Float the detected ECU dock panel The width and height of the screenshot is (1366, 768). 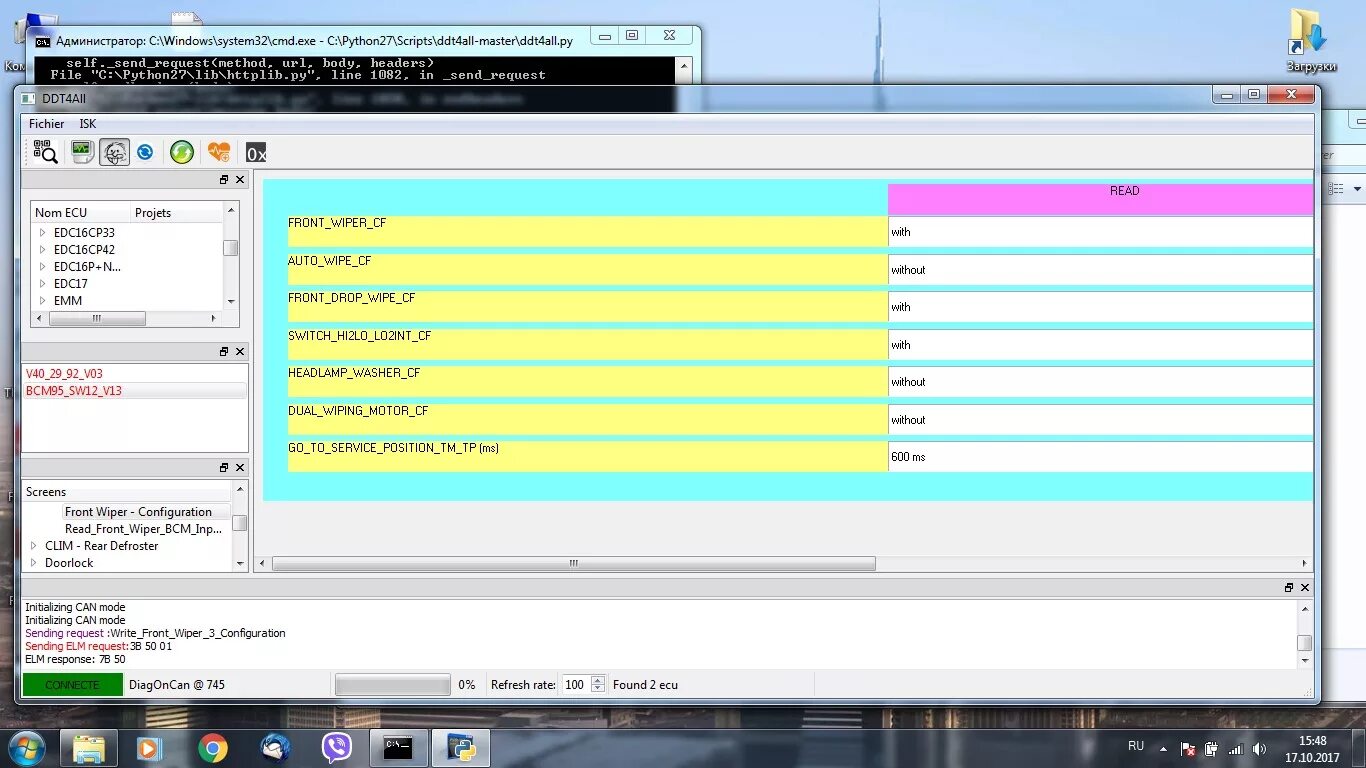point(224,352)
